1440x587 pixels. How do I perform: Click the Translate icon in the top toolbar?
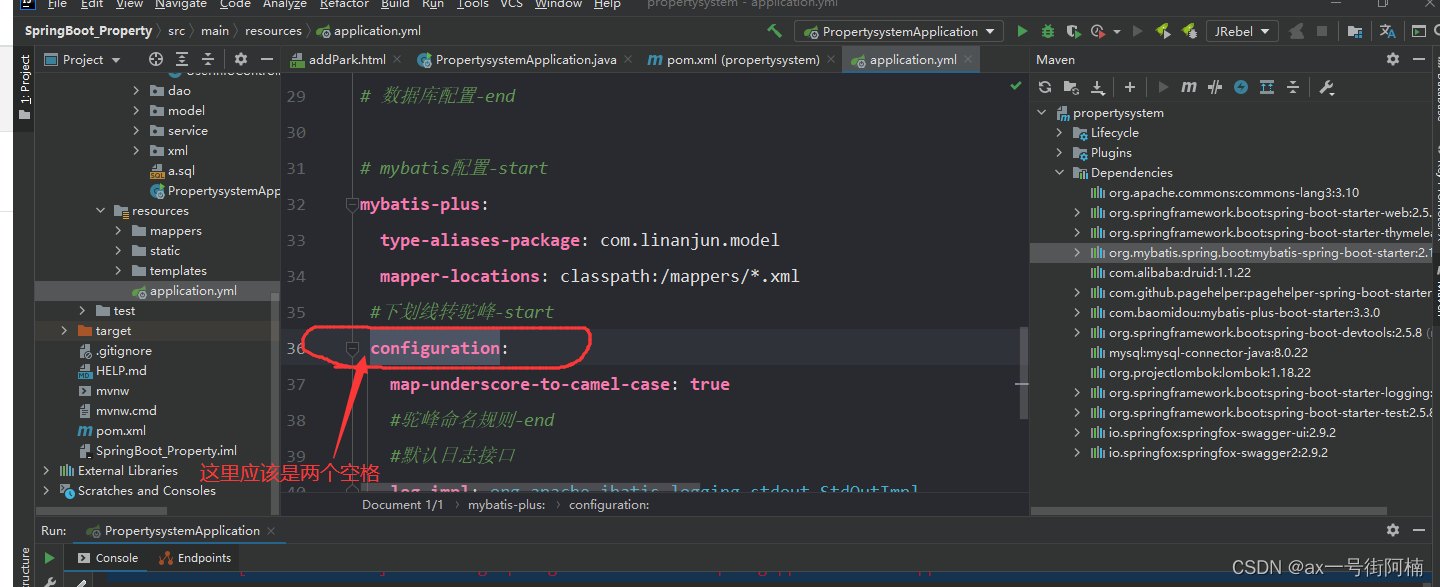pos(1388,31)
